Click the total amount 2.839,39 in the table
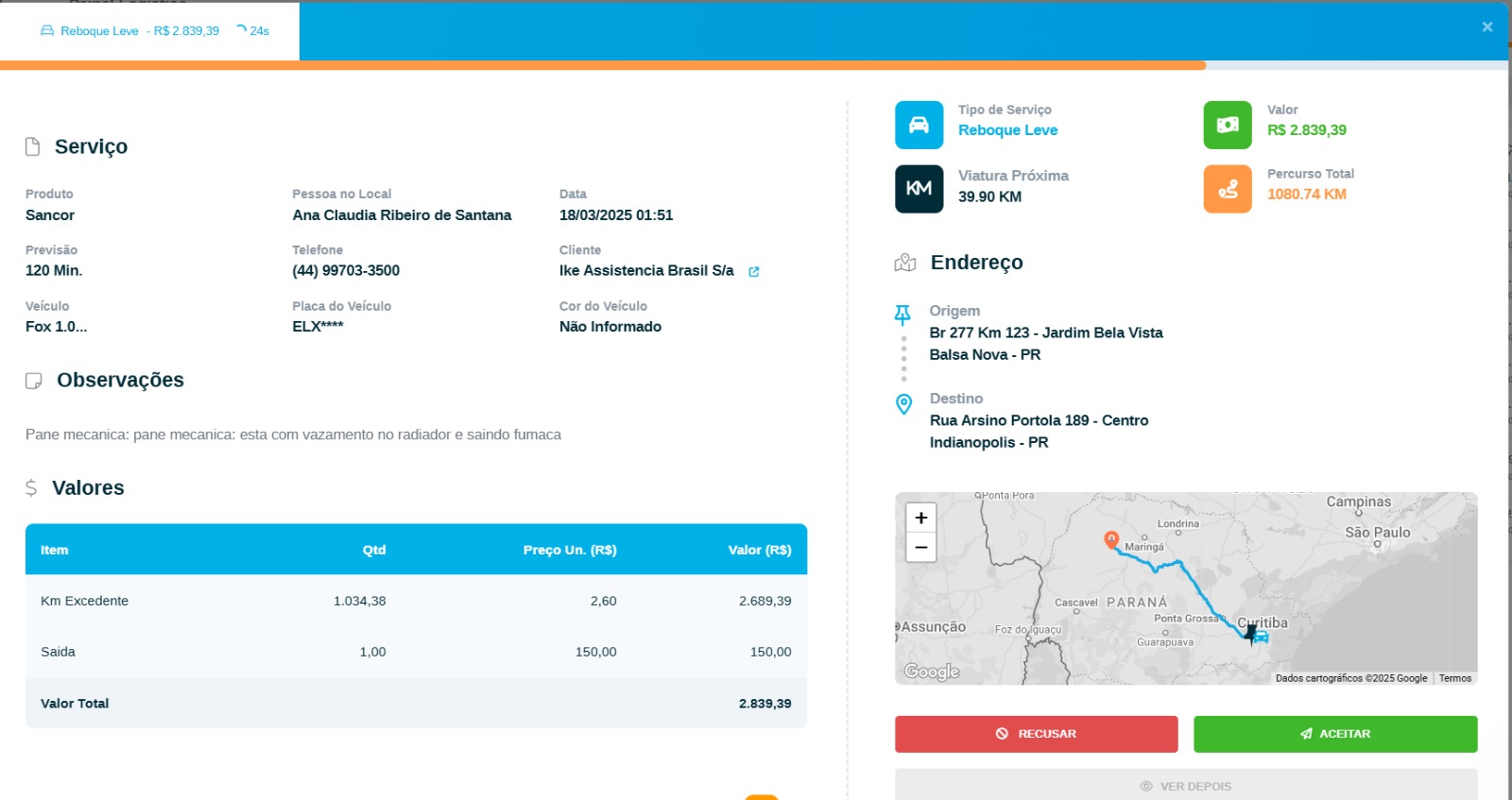The image size is (1512, 800). click(x=765, y=704)
